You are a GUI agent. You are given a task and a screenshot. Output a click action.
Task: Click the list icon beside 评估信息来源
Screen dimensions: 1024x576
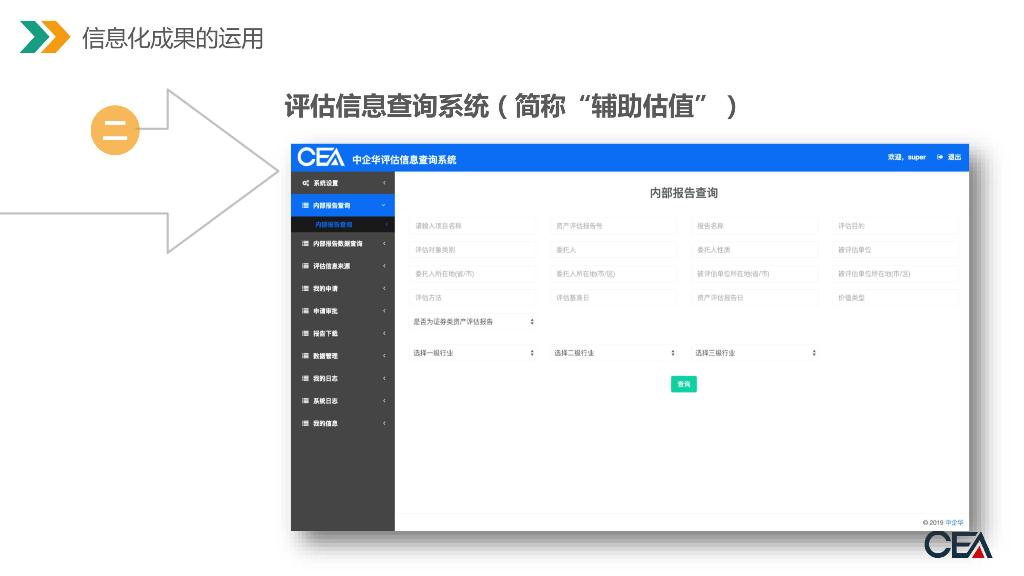coord(305,266)
